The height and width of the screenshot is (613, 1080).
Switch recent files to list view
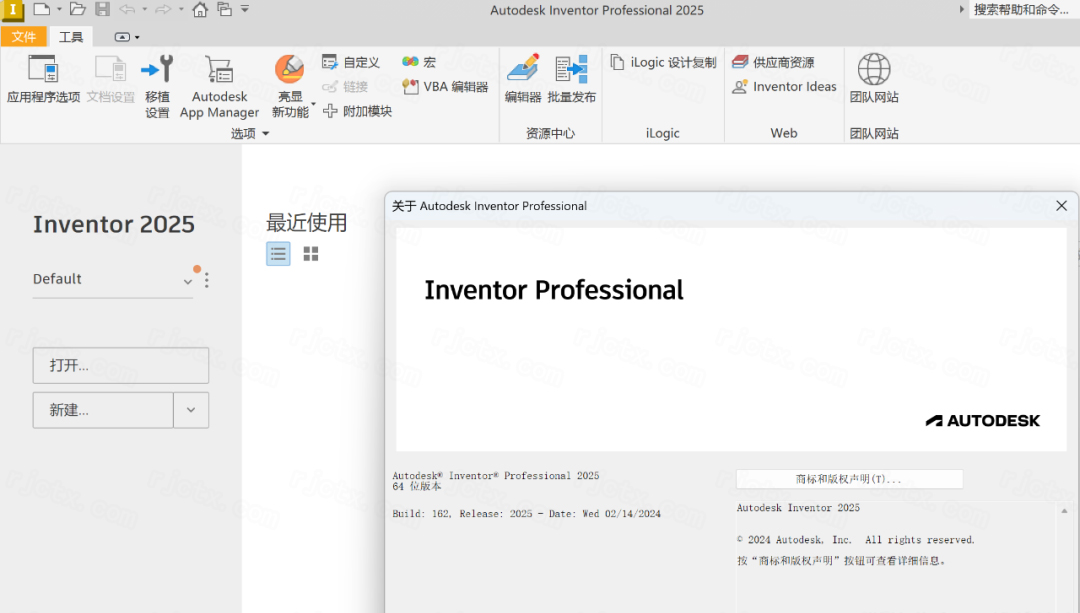(278, 253)
